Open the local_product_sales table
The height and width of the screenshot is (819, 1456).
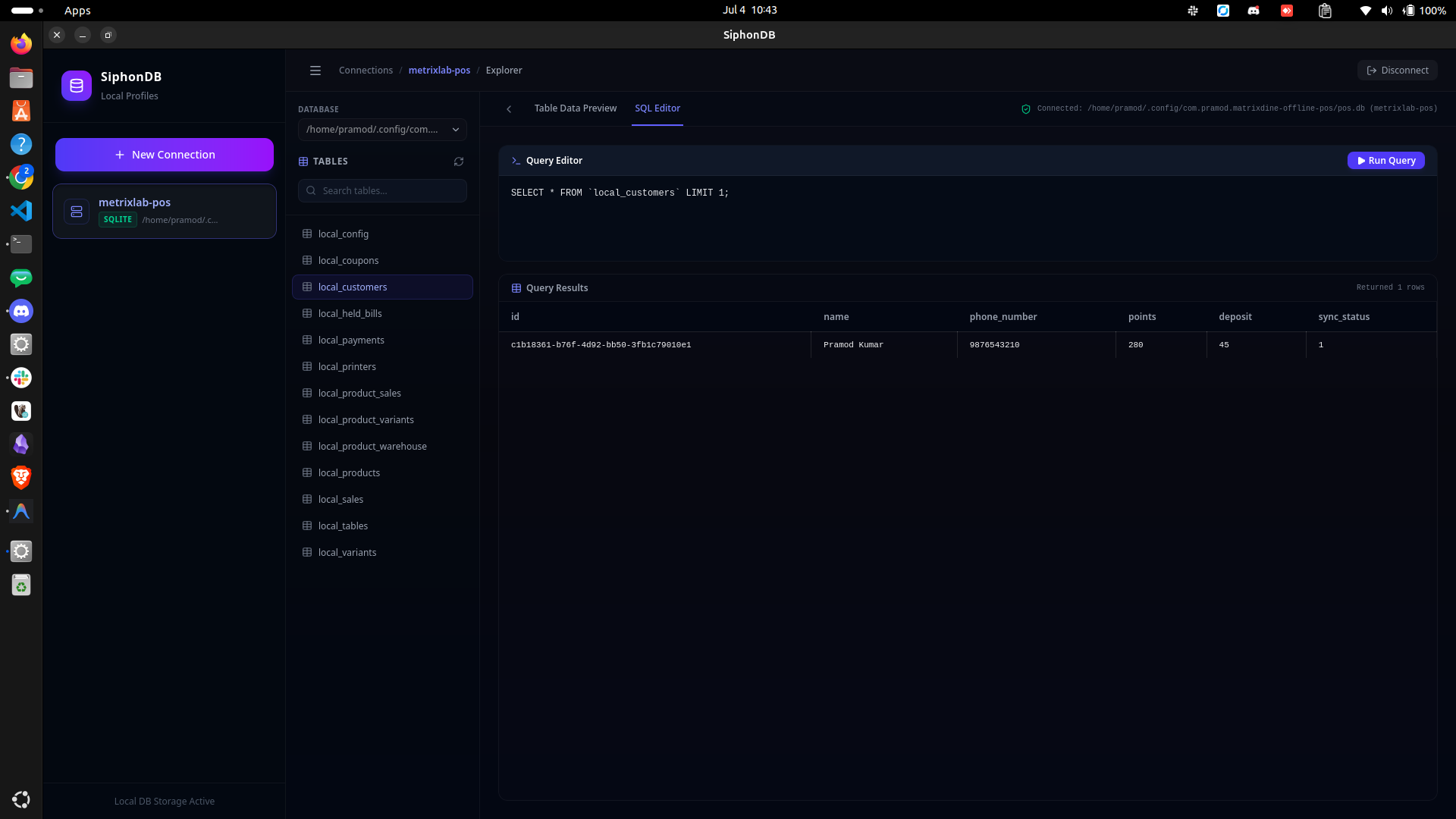[x=382, y=394]
